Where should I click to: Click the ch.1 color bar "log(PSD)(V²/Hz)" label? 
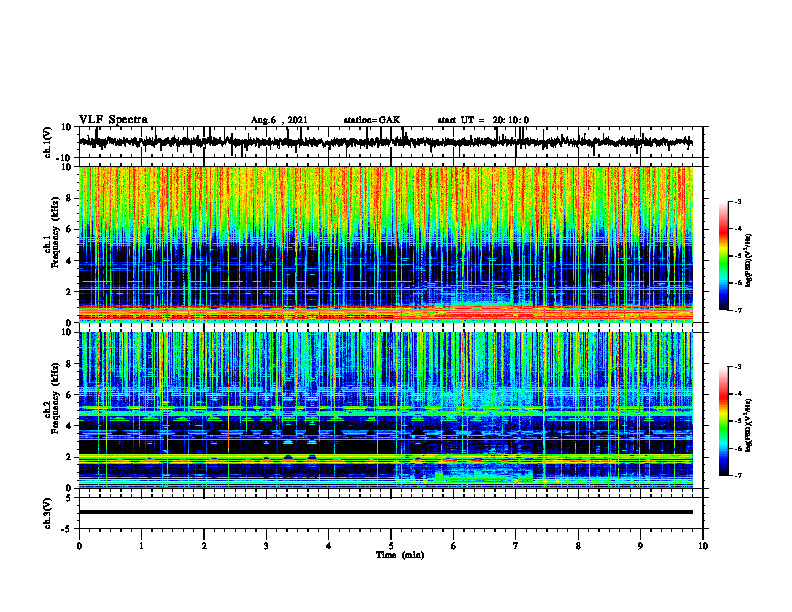(749, 260)
